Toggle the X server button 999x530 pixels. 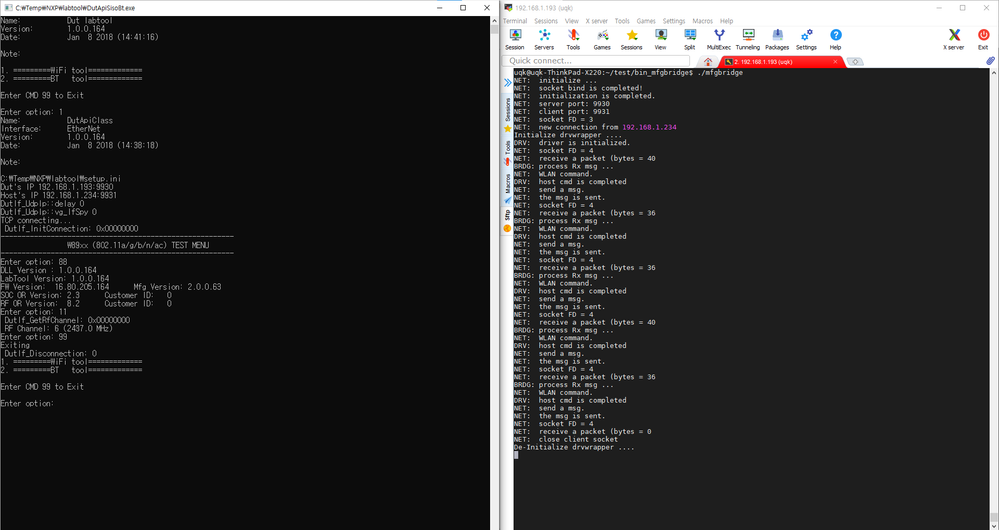tap(953, 39)
